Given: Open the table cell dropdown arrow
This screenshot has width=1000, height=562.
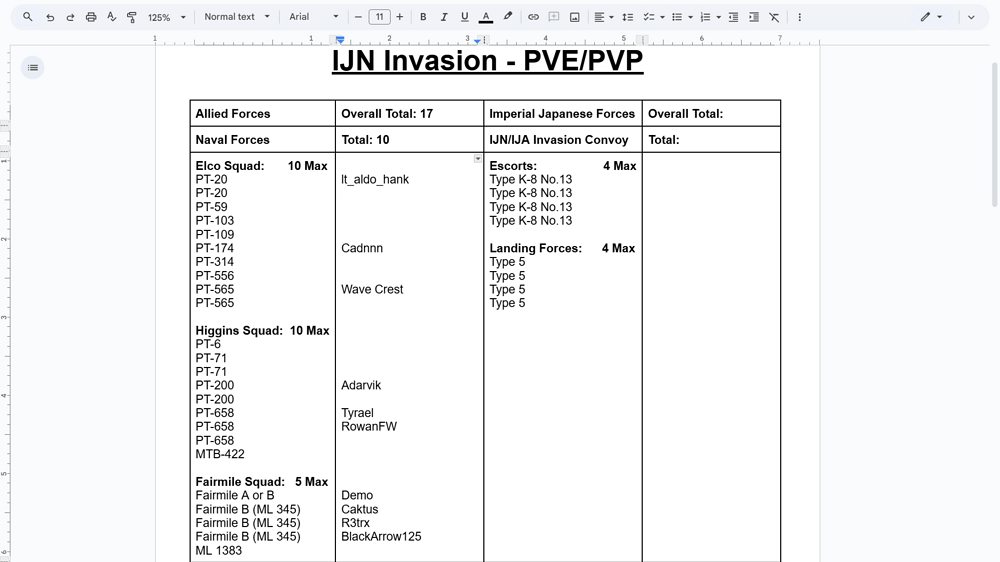Looking at the screenshot, I should point(478,158).
